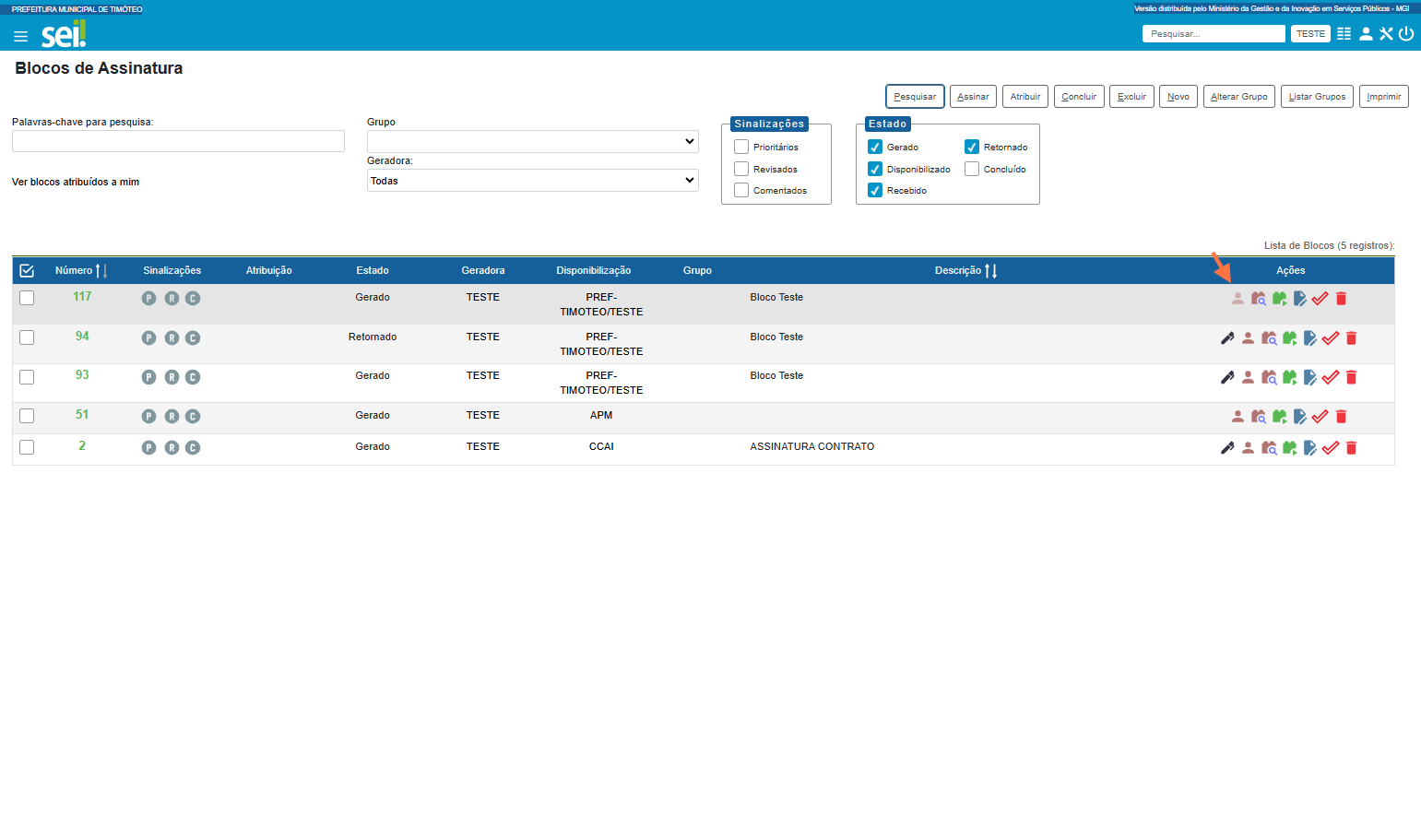
Task: Delete block 2 with the trash icon
Action: tap(1352, 448)
